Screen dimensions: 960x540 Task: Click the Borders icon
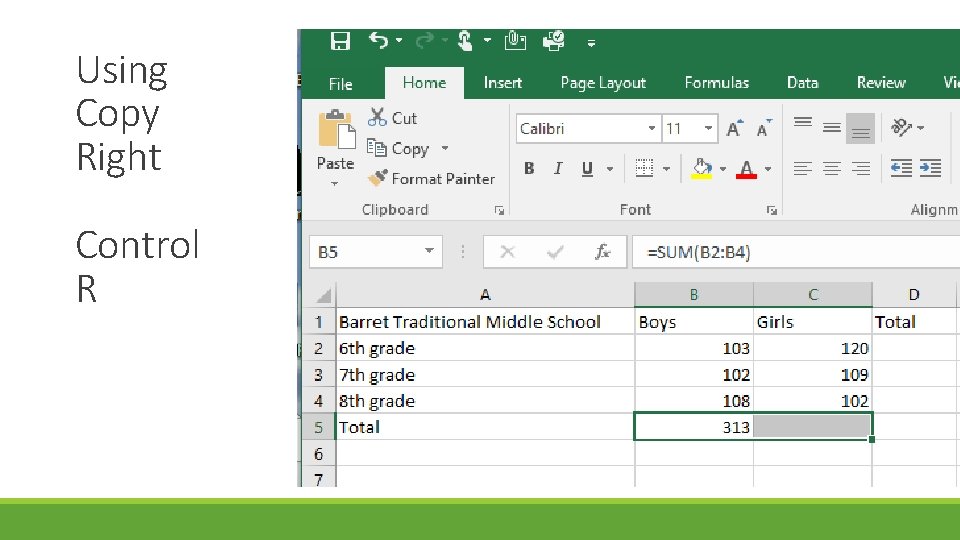[644, 168]
